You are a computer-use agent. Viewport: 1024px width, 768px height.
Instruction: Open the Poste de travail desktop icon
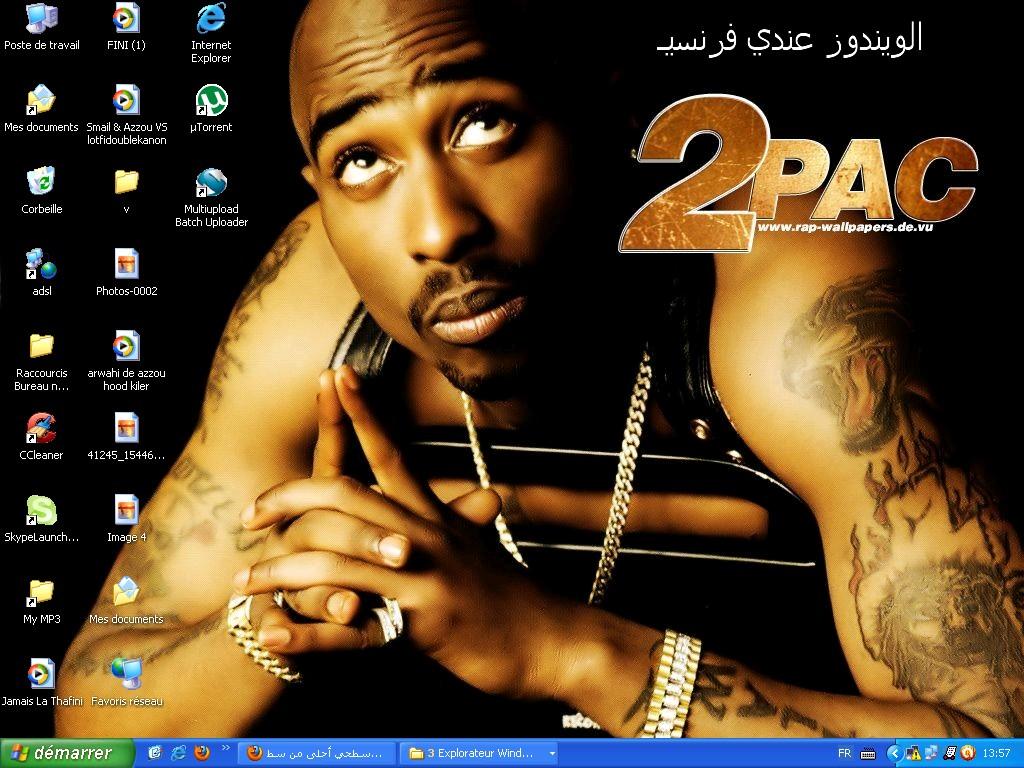click(x=42, y=26)
